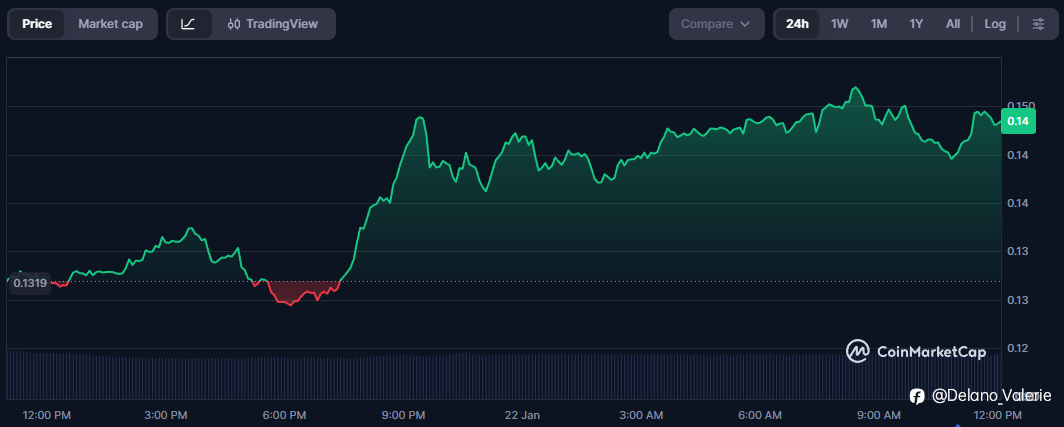Click the 9:00 PM time axis label
The width and height of the screenshot is (1064, 427).
pyautogui.click(x=404, y=414)
